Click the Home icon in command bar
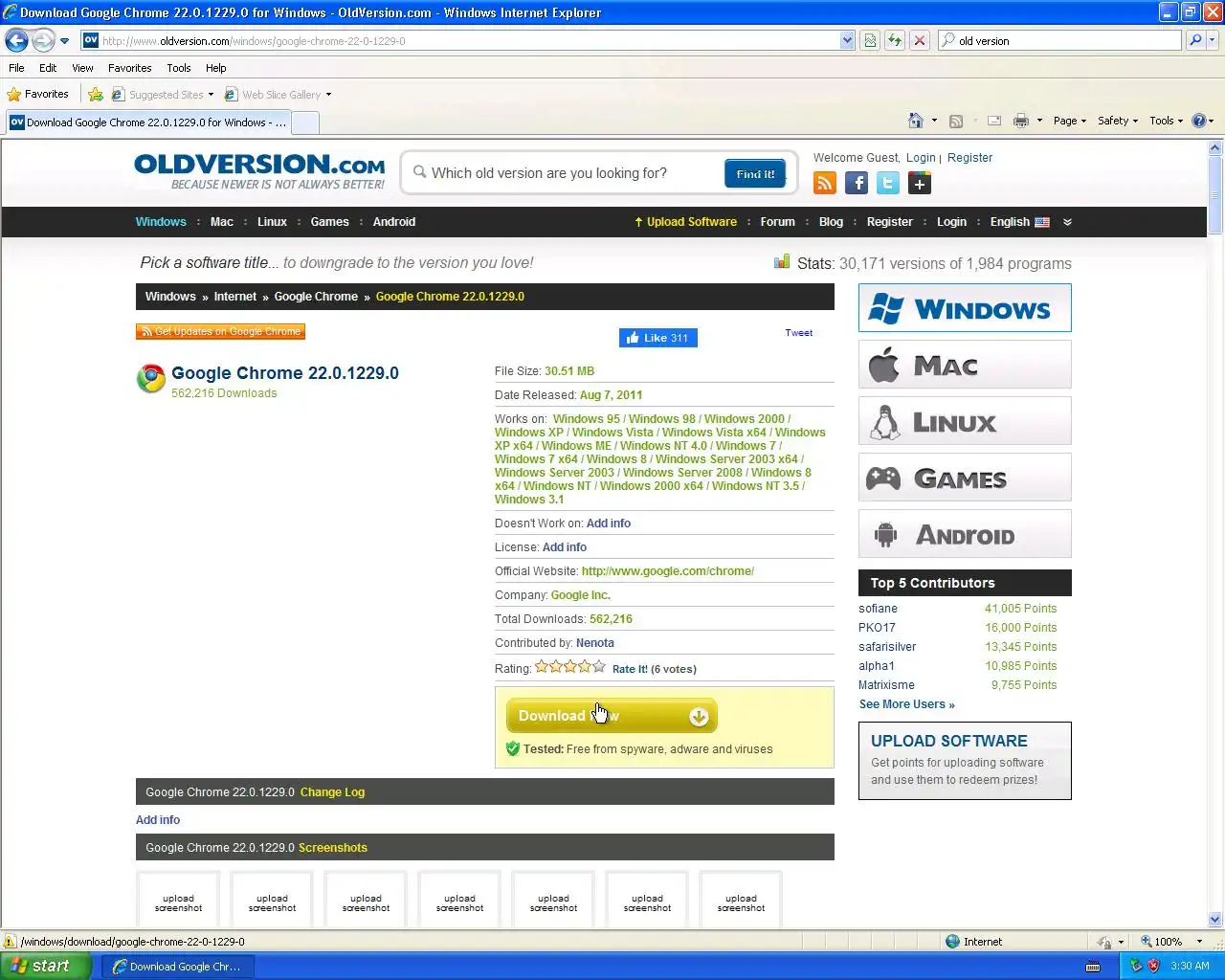 tap(916, 121)
